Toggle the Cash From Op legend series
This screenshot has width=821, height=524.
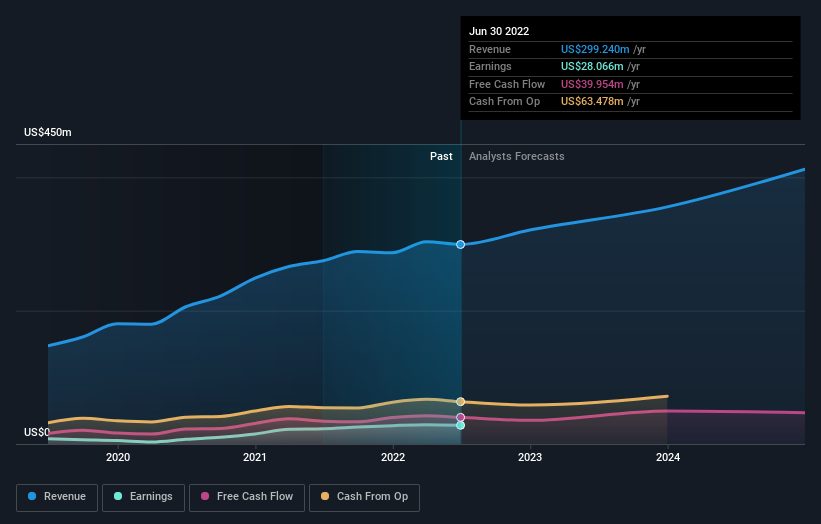click(364, 497)
